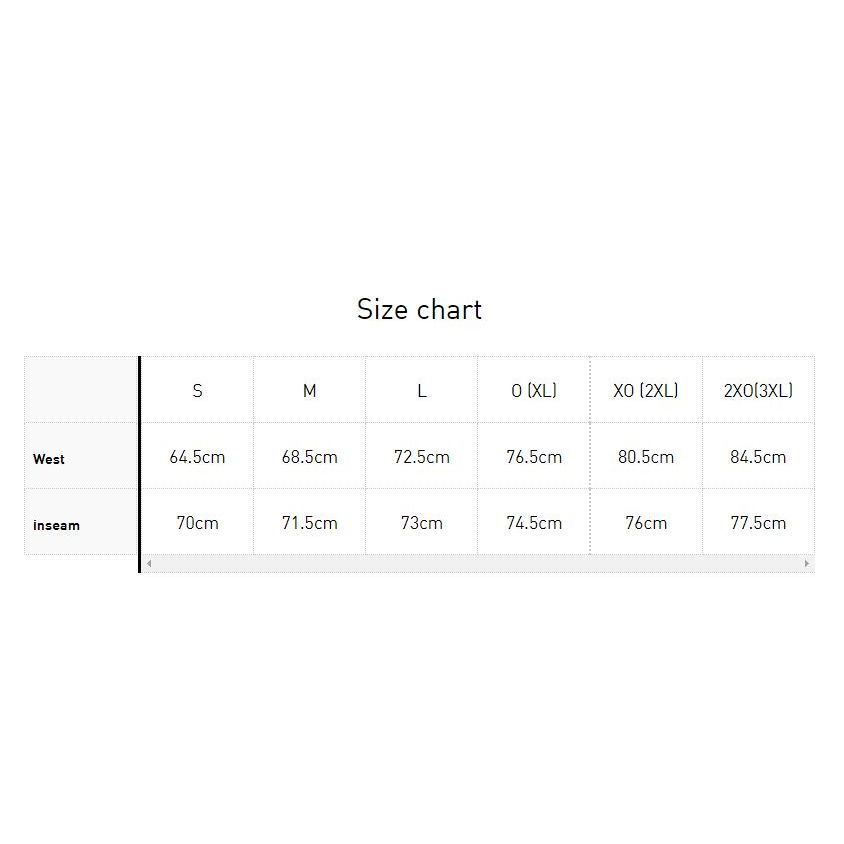Select the M size column header
This screenshot has height=844, width=844.
point(310,390)
